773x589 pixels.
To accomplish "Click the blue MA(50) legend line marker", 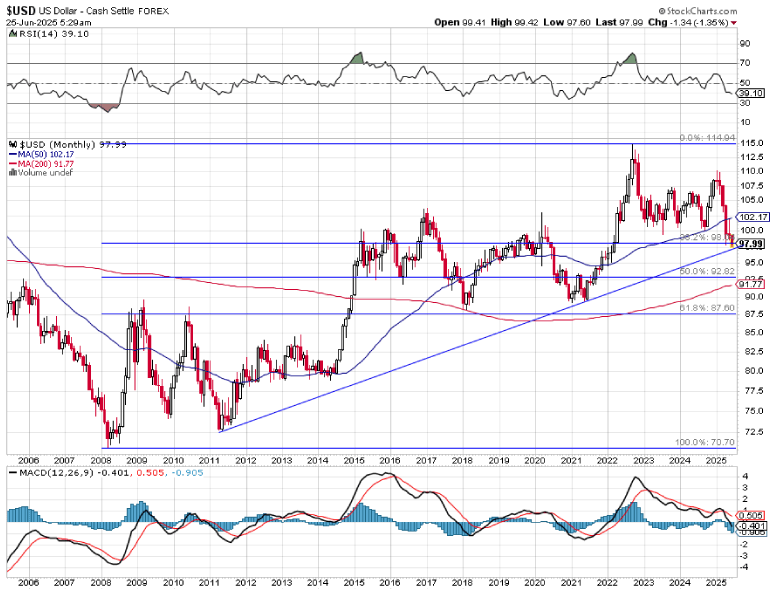I will click(11, 153).
